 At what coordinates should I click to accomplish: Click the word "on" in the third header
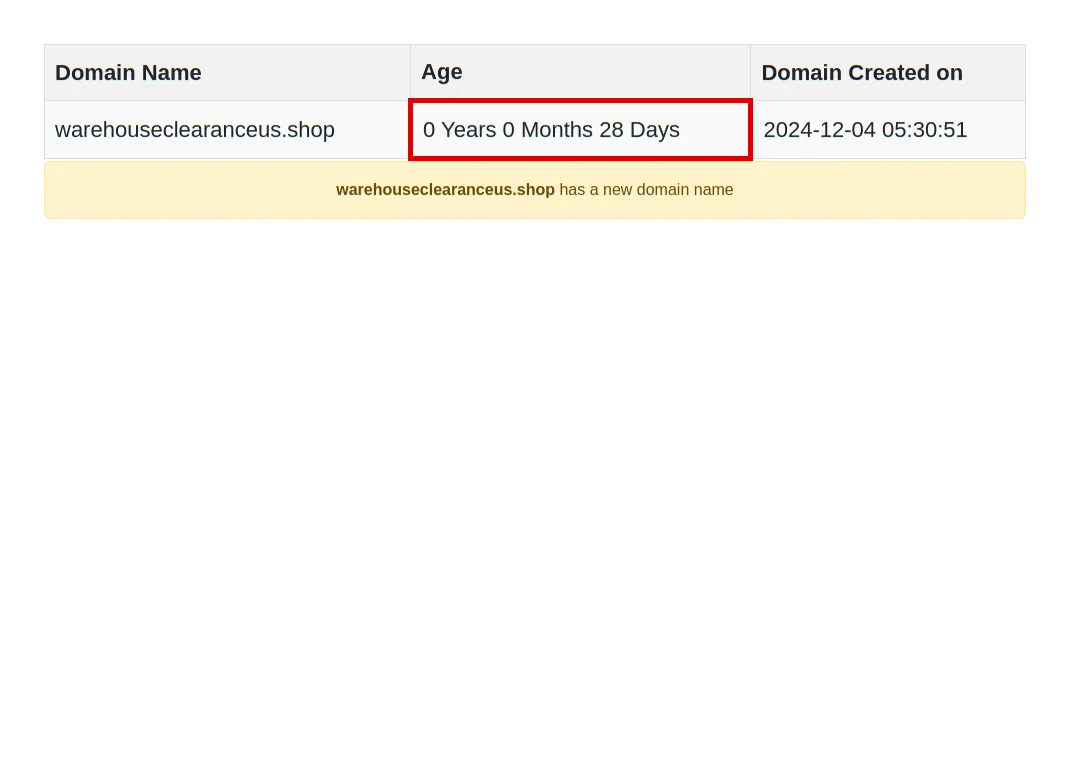[x=949, y=73]
